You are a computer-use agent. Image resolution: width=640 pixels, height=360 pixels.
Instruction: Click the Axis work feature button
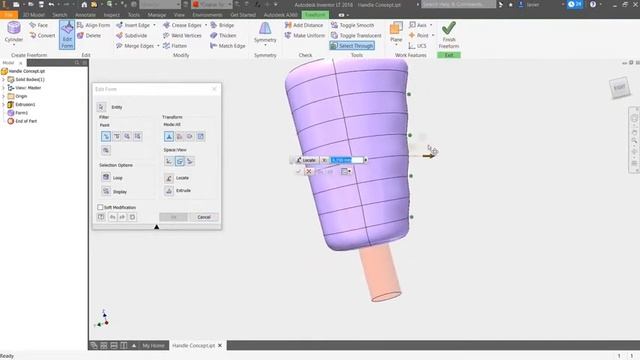418,25
